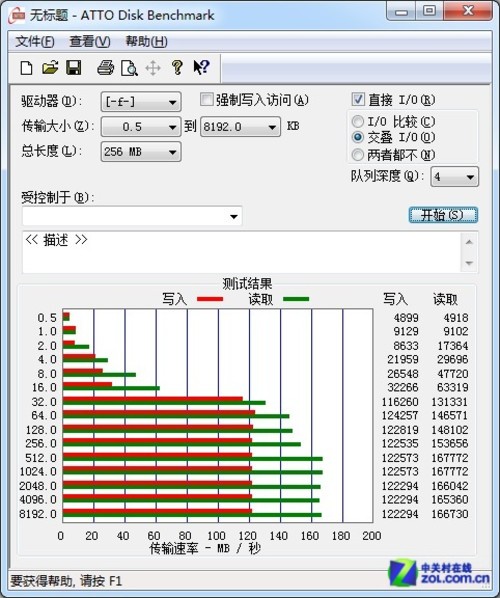Click the 传输速率 - MB / 秒 axis label
Viewport: 500px width, 598px height.
point(205,548)
